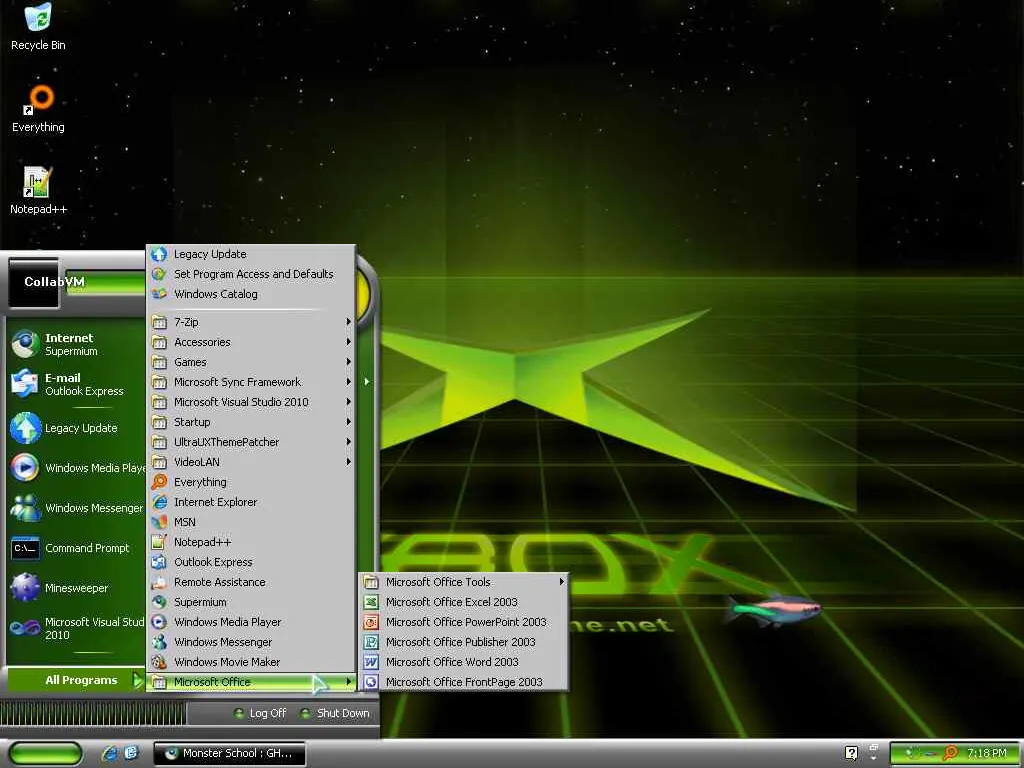Open Outlook Express in All Programs list

coord(251,562)
